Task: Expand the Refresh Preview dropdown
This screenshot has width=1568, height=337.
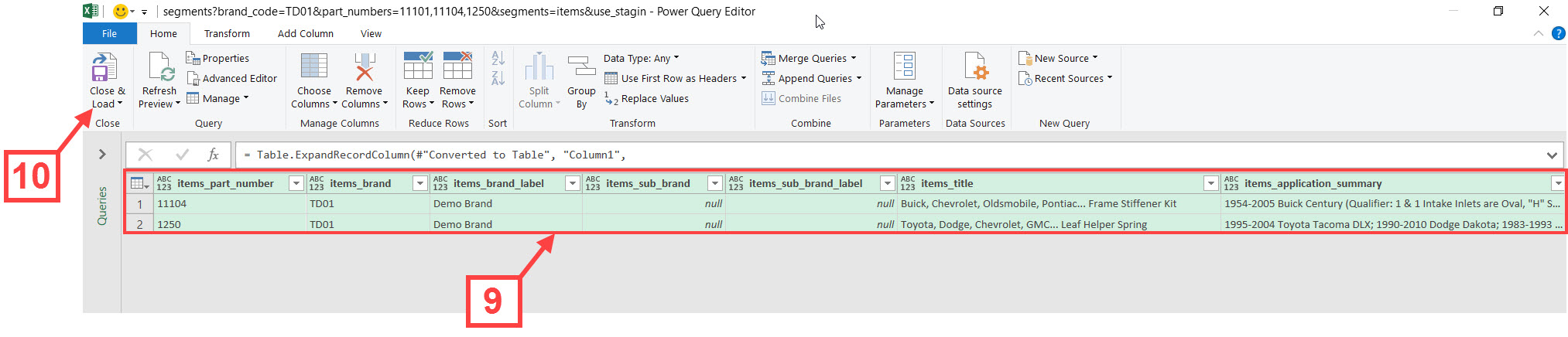Action: [177, 104]
